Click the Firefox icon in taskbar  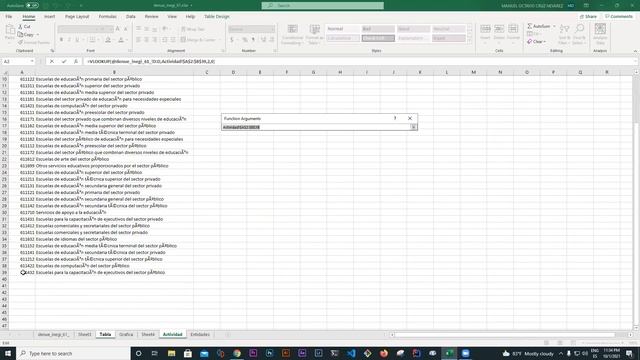[x=384, y=353]
